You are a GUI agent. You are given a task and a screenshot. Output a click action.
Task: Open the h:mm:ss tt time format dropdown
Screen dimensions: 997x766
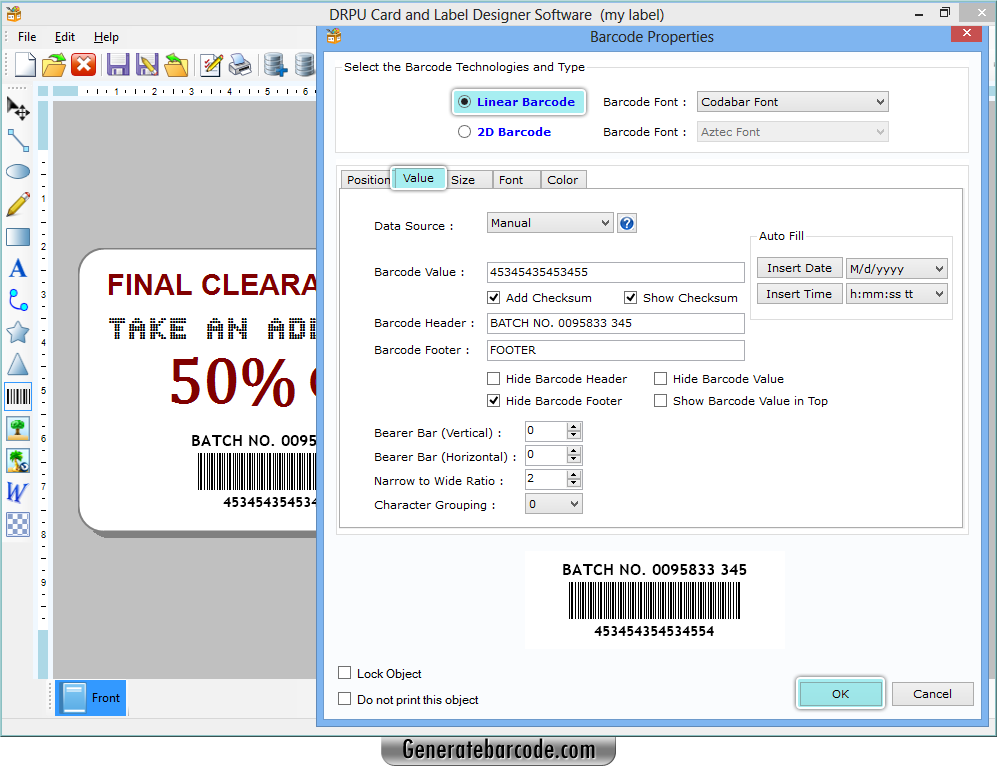(897, 294)
